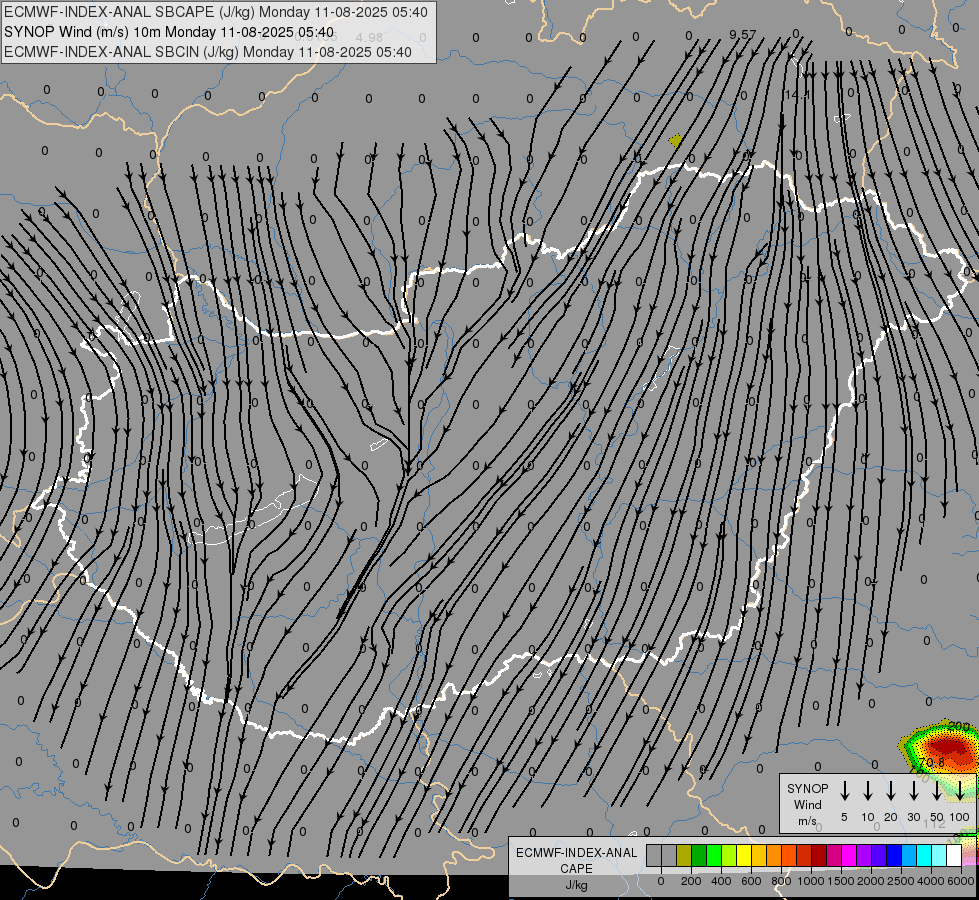This screenshot has height=900, width=979.
Task: Click the 10 m/s wind arrow in legend
Action: 868,791
